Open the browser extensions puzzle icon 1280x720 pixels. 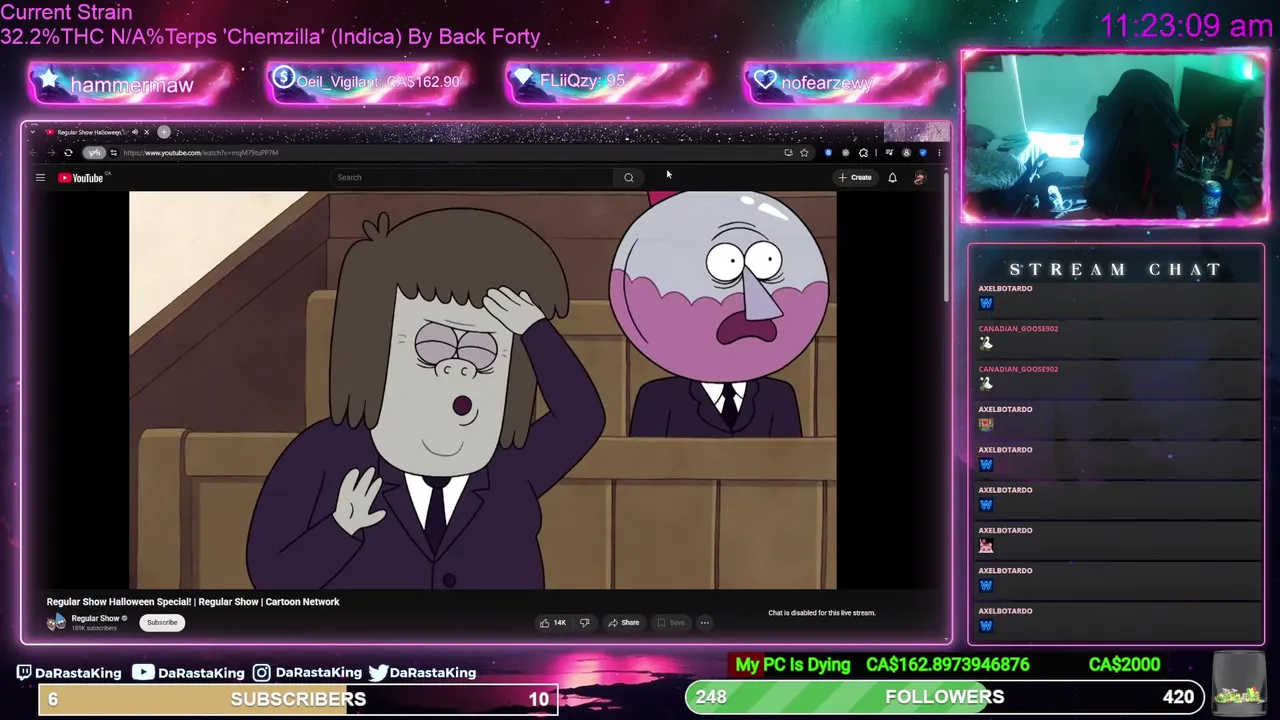[863, 153]
